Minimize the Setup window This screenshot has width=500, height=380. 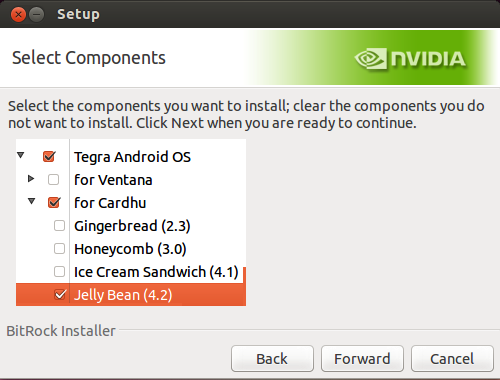[36, 15]
